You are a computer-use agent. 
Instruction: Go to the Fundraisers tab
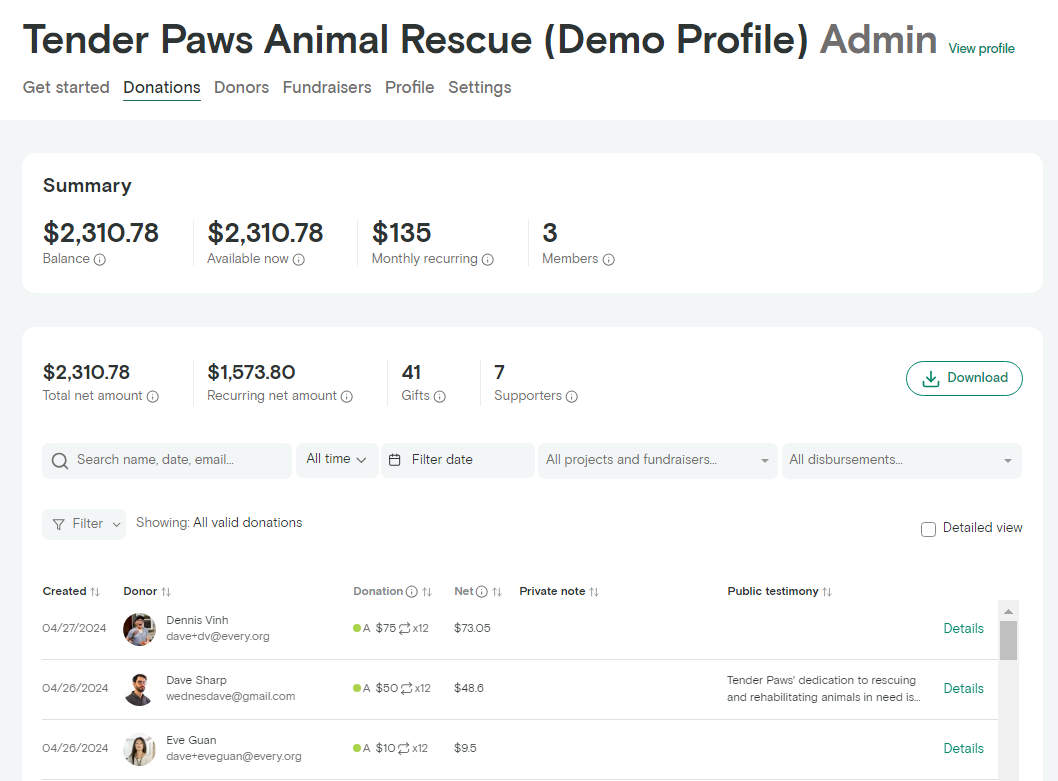click(327, 88)
